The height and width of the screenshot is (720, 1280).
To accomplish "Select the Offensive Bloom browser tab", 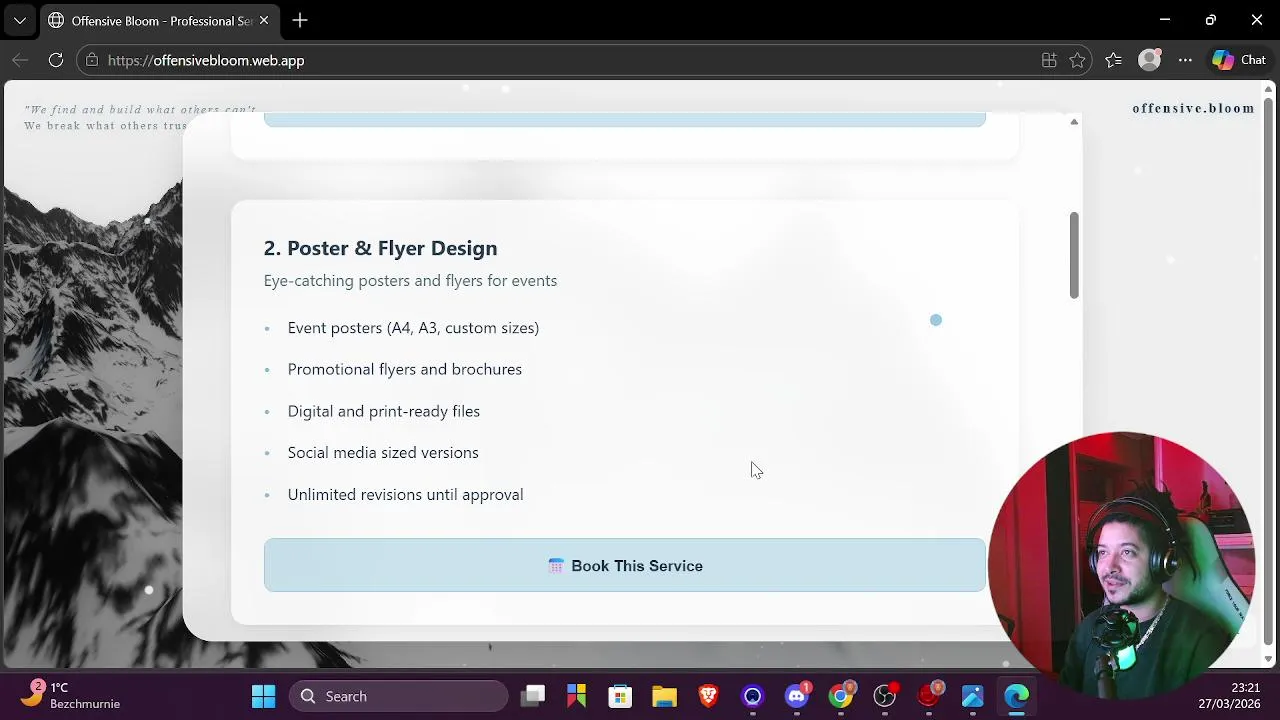I will pyautogui.click(x=160, y=20).
